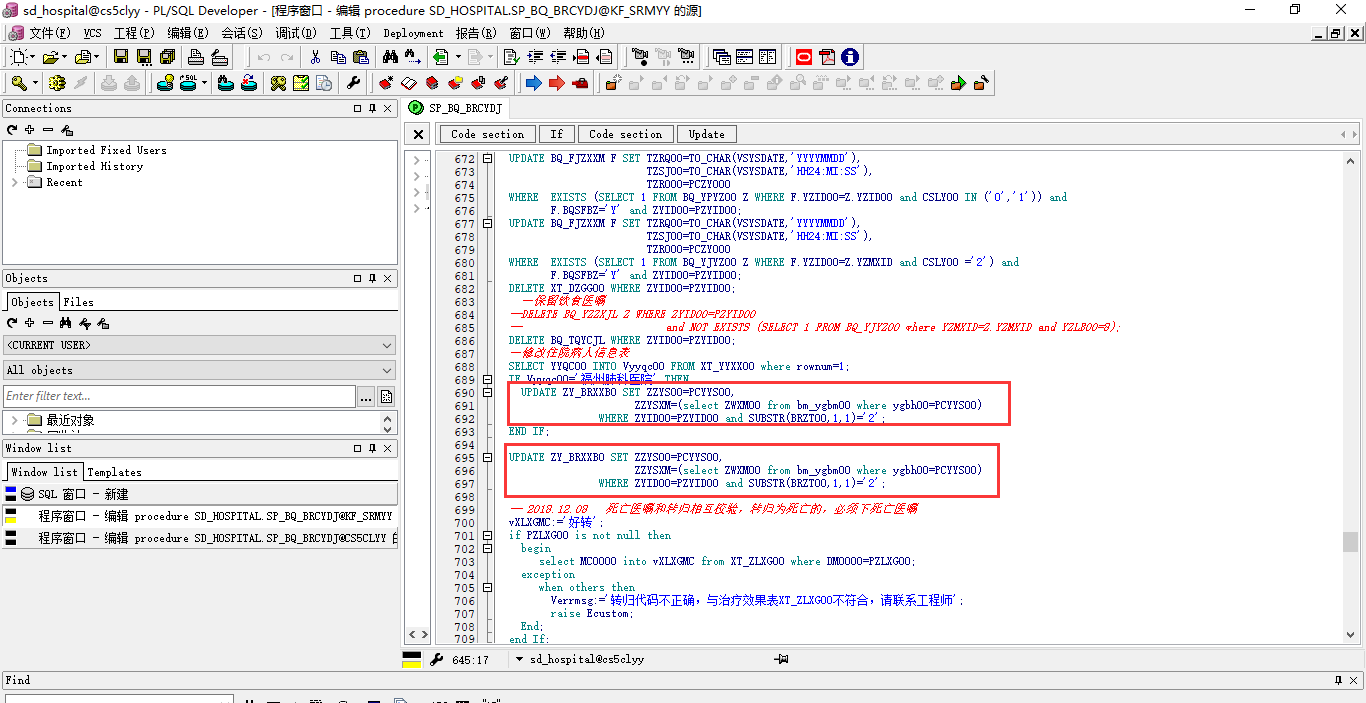Open the Deployment menu
This screenshot has height=703, width=1366.
tap(413, 33)
